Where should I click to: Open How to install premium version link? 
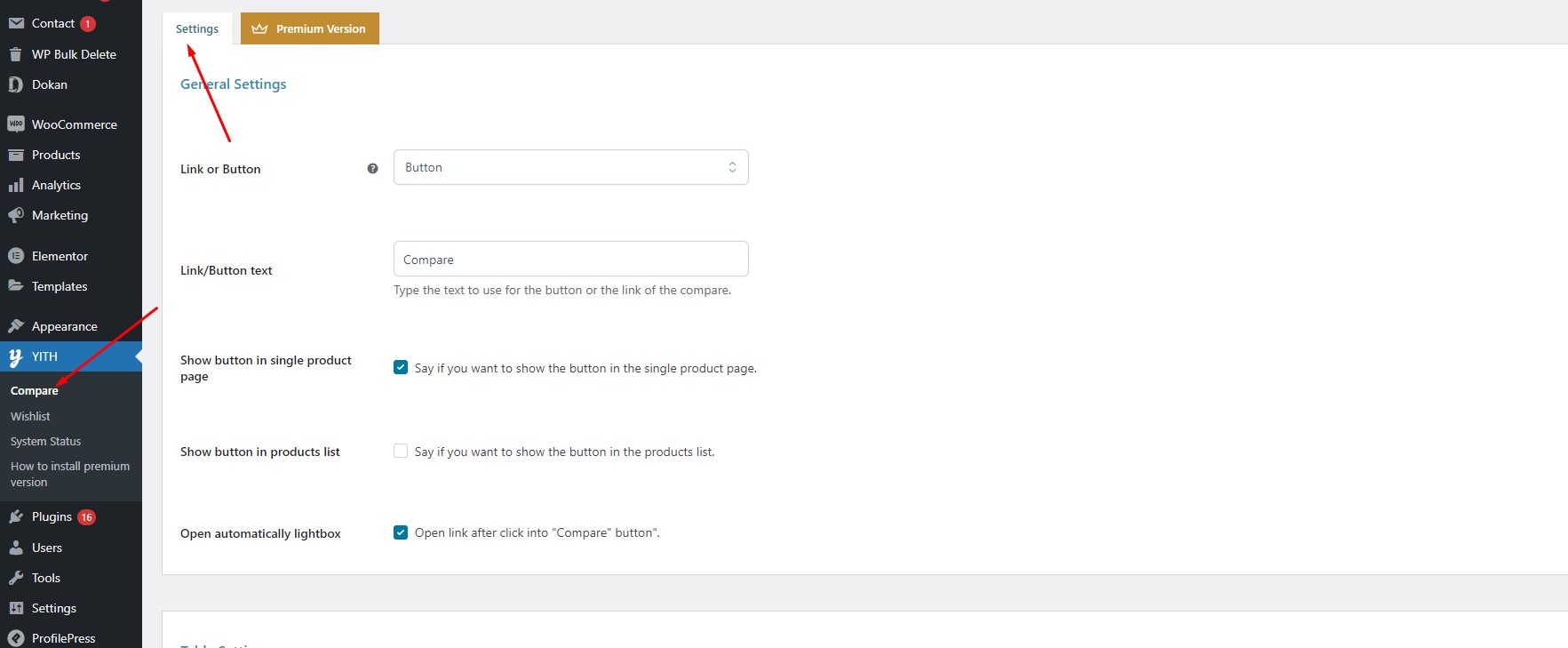[x=70, y=474]
